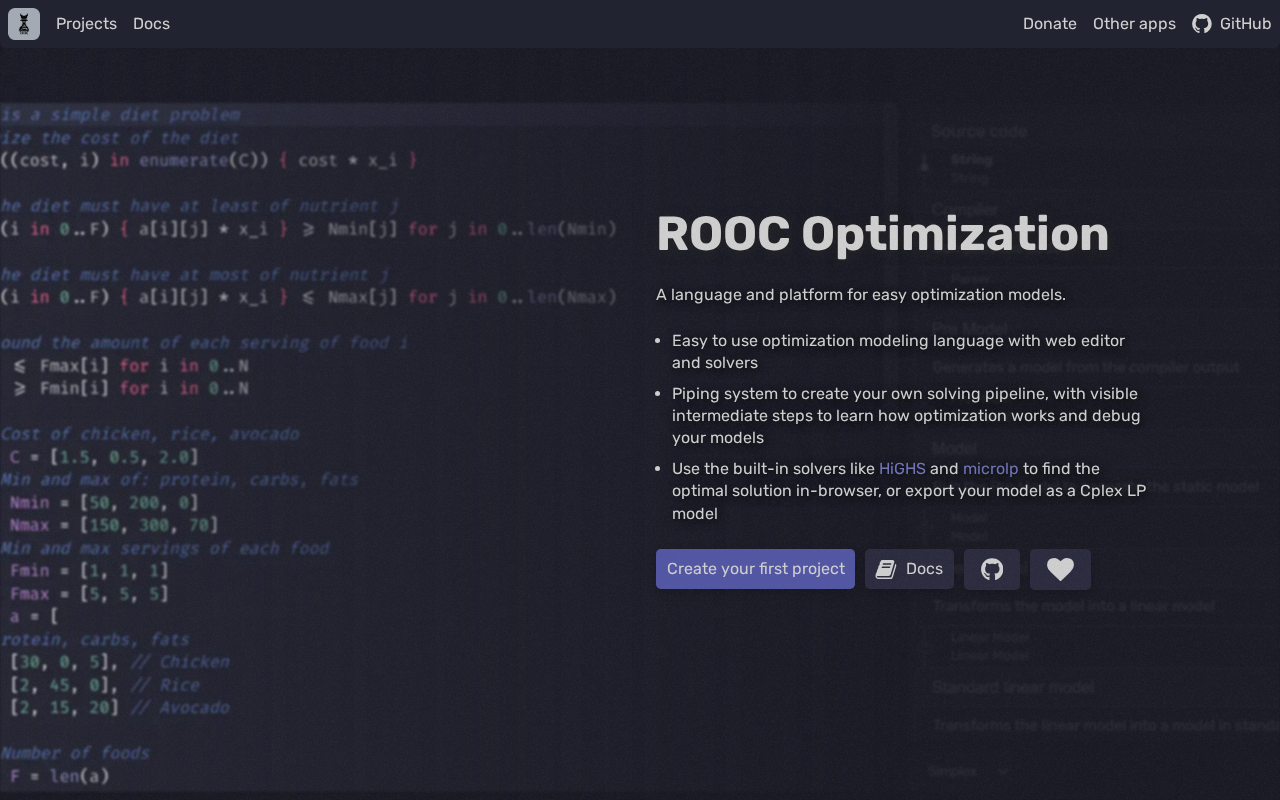Expand the blurred Simplex dropdown chevron
This screenshot has height=800, width=1280.
pyautogui.click(x=1003, y=771)
